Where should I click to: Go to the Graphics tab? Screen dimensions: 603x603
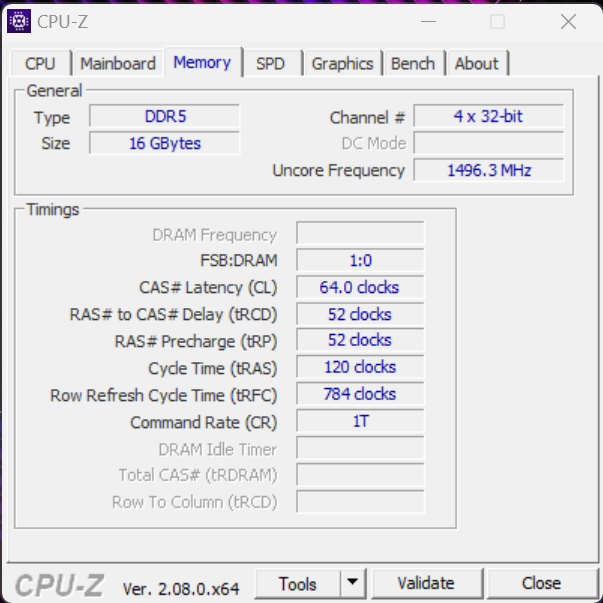pyautogui.click(x=342, y=63)
